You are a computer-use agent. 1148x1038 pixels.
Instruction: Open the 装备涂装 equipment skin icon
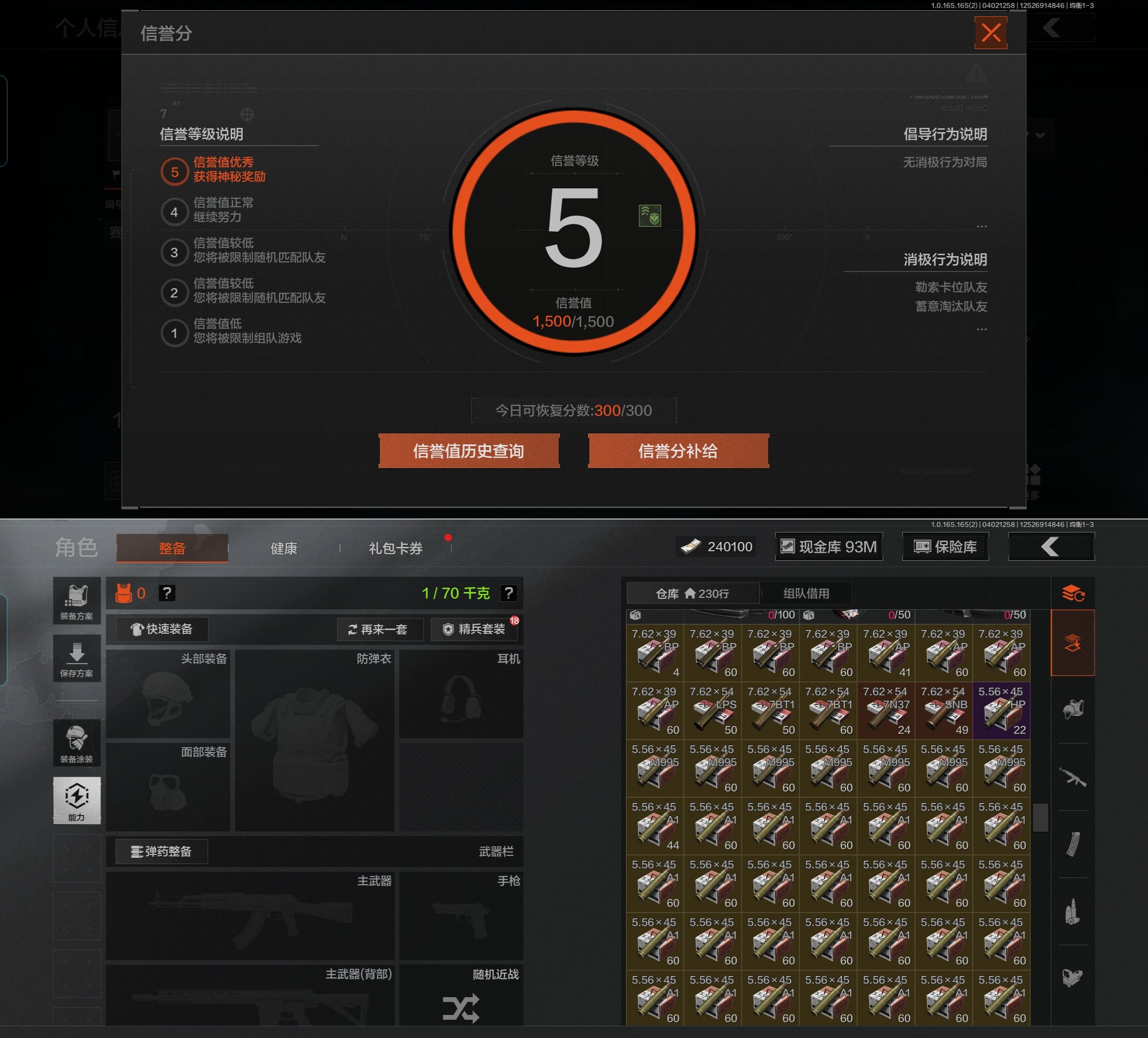coord(77,742)
